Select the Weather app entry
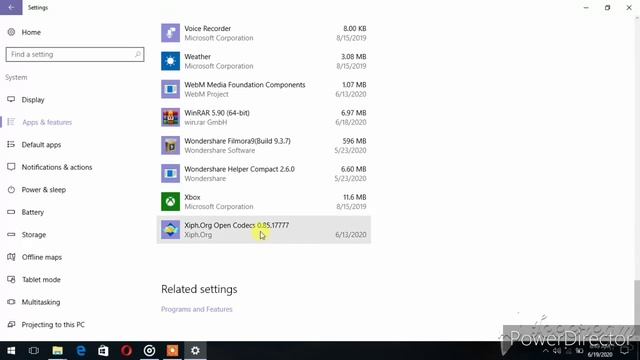This screenshot has height=360, width=640. (264, 61)
